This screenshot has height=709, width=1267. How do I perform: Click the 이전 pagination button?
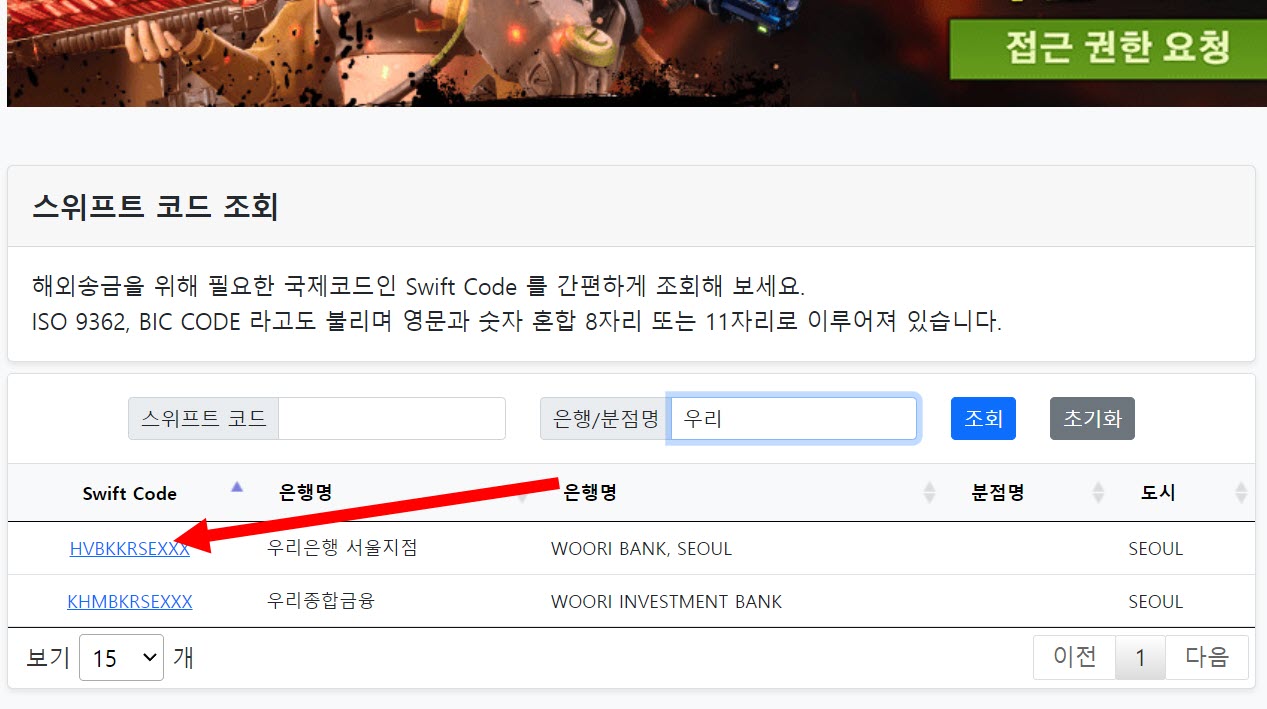[x=1074, y=657]
